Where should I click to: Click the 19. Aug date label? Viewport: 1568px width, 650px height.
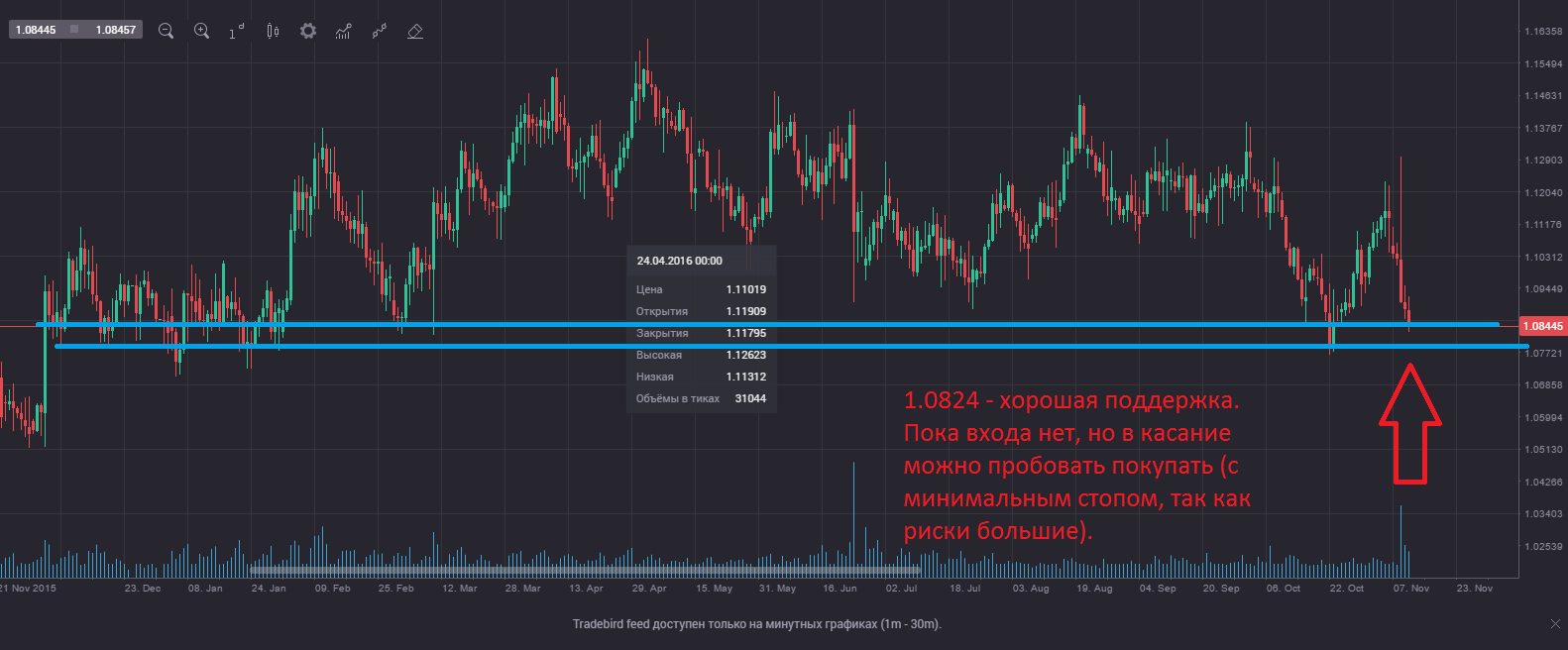pyautogui.click(x=1094, y=589)
